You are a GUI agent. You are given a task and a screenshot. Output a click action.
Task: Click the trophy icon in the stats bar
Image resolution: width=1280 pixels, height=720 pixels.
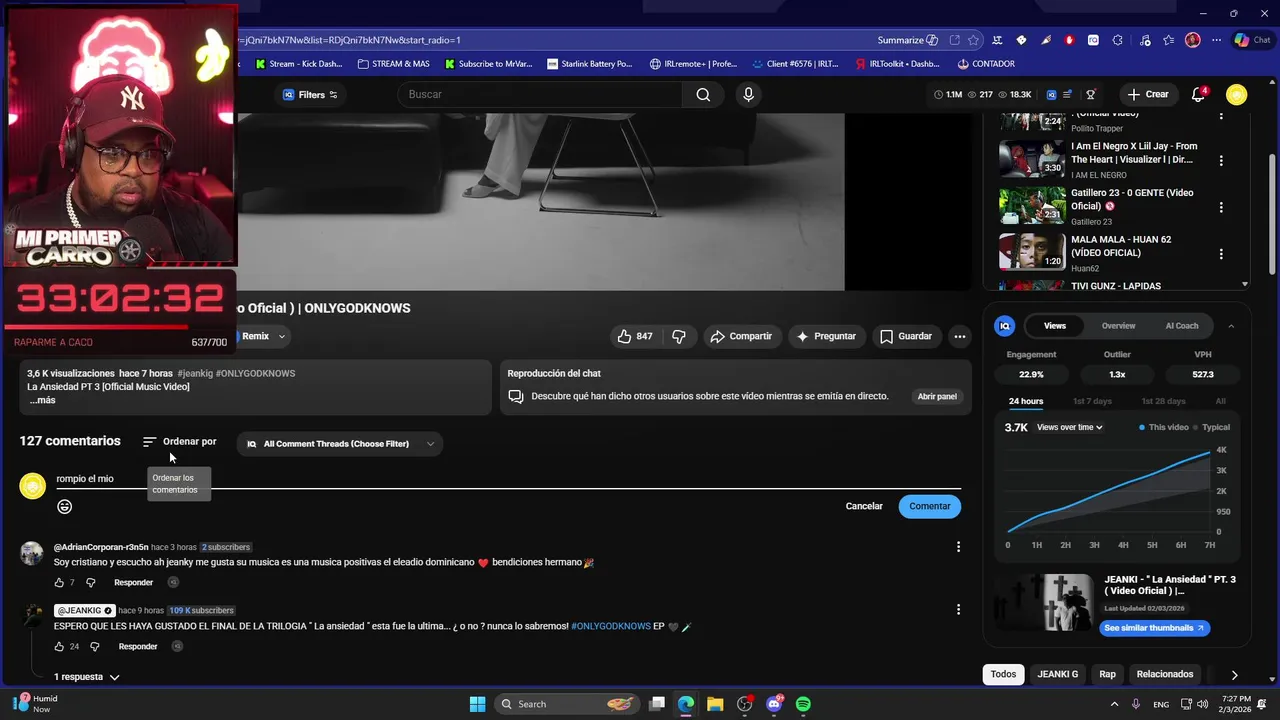click(x=1091, y=95)
